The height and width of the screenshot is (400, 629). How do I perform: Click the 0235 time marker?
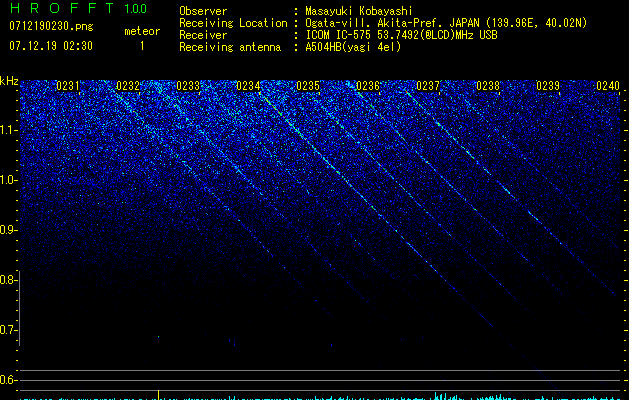pyautogui.click(x=308, y=86)
